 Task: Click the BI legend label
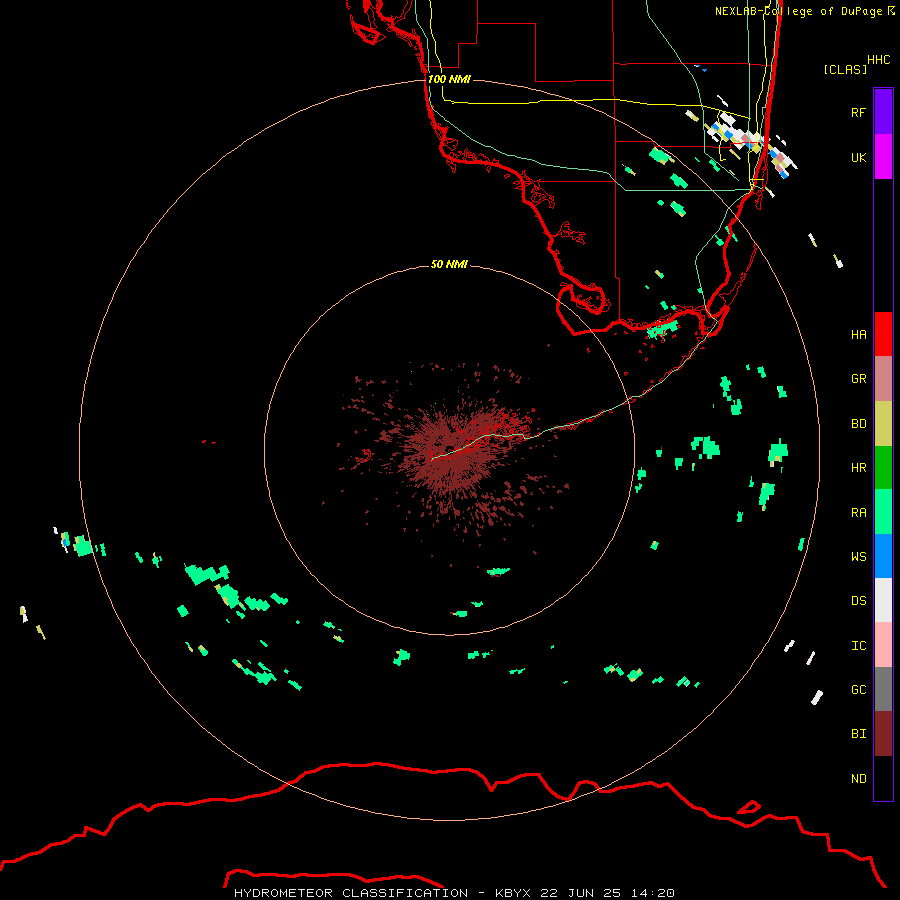click(858, 734)
